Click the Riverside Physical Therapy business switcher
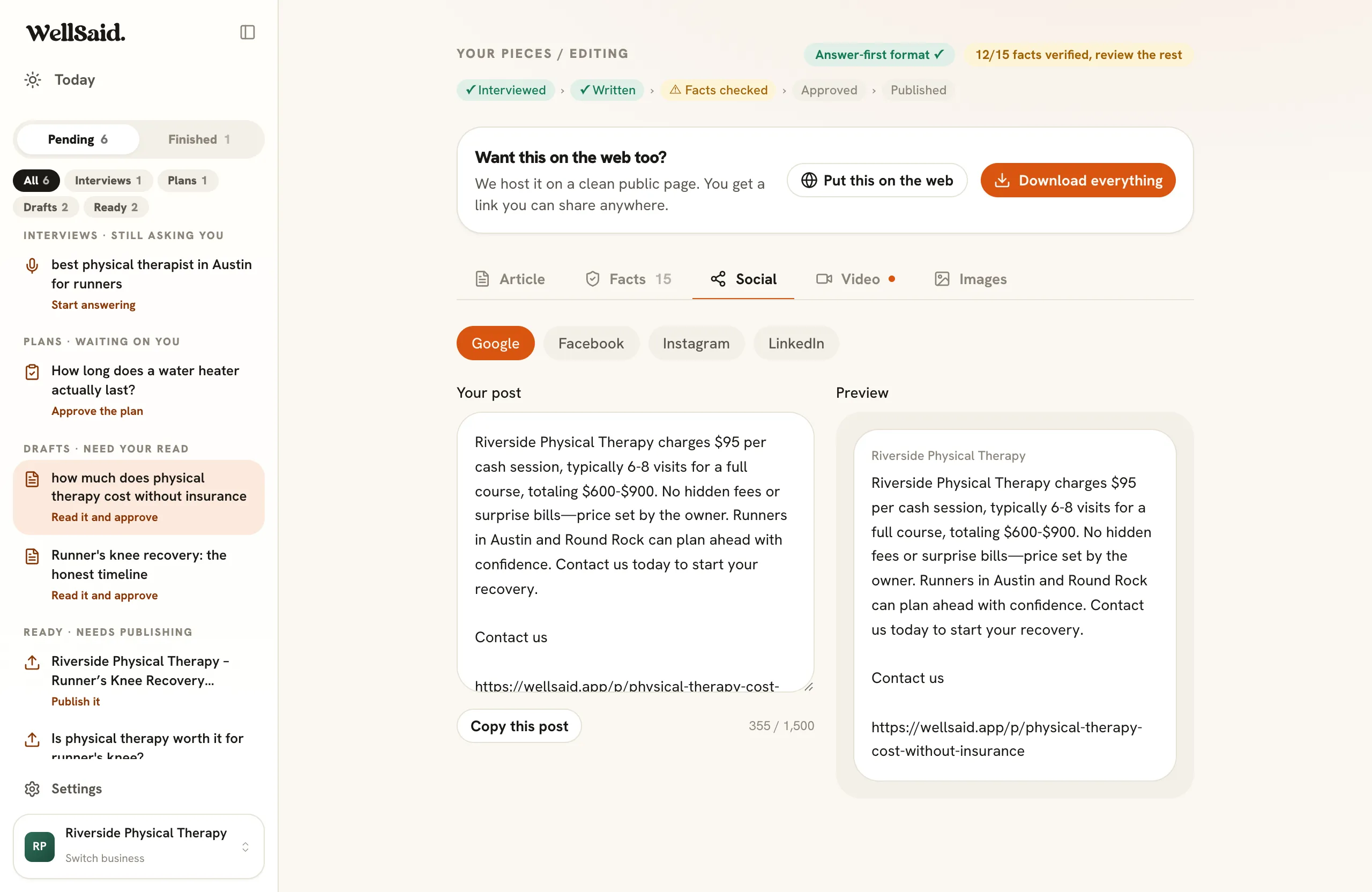This screenshot has width=1372, height=892. click(x=139, y=846)
